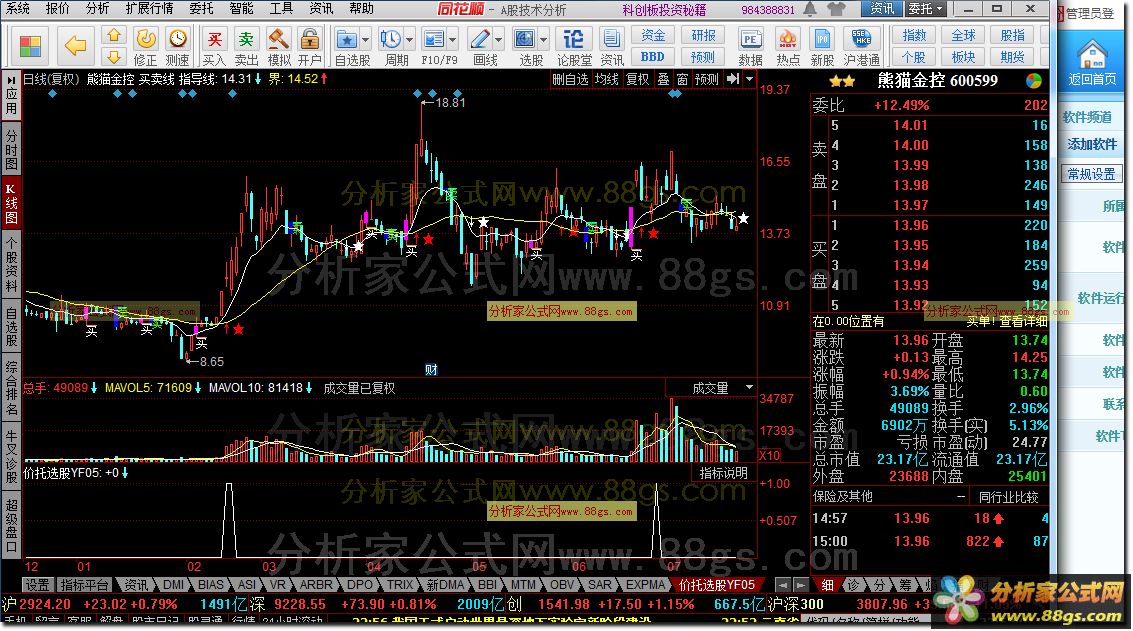Open the 委托 dropdown in title bar
Screen dimensions: 1133x631
tap(926, 9)
